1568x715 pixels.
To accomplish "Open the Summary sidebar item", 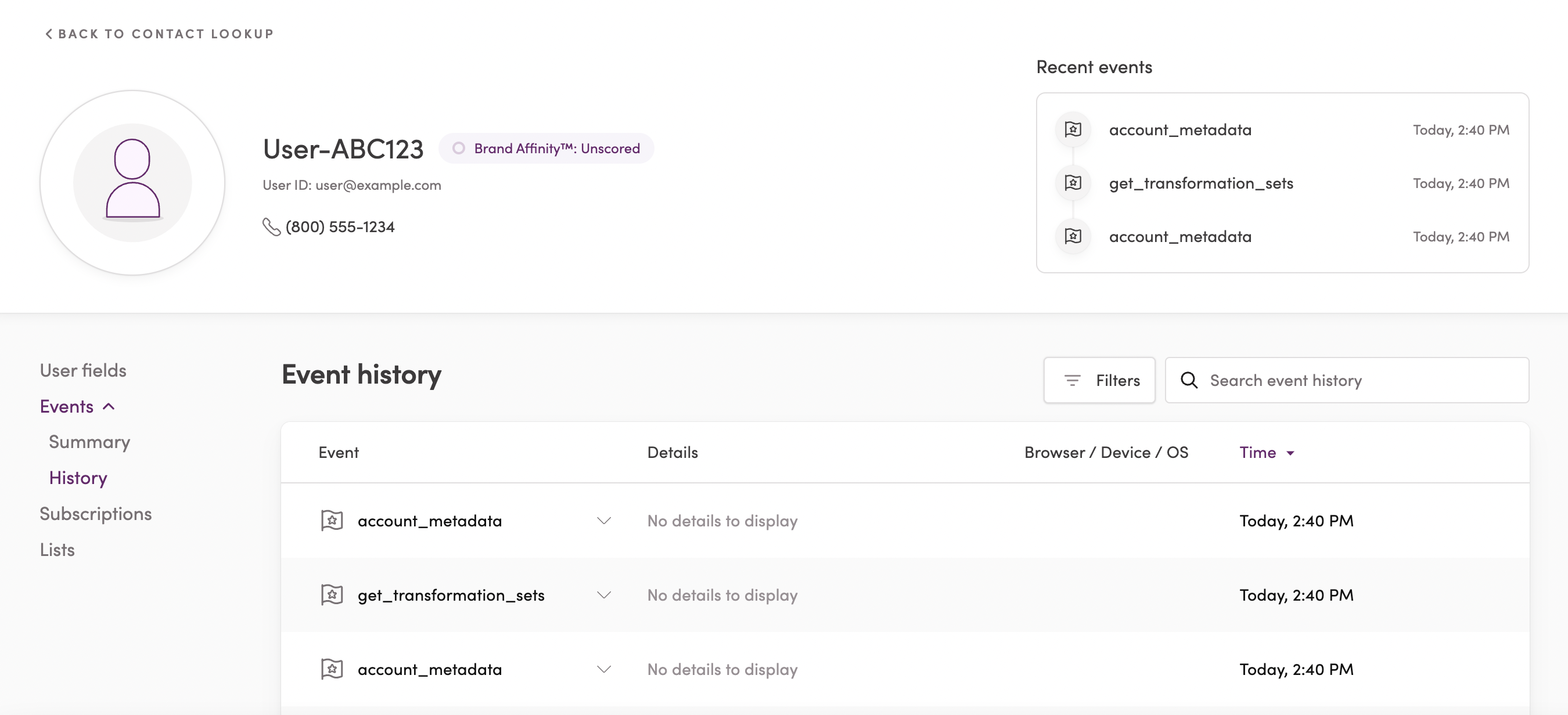I will click(x=89, y=442).
